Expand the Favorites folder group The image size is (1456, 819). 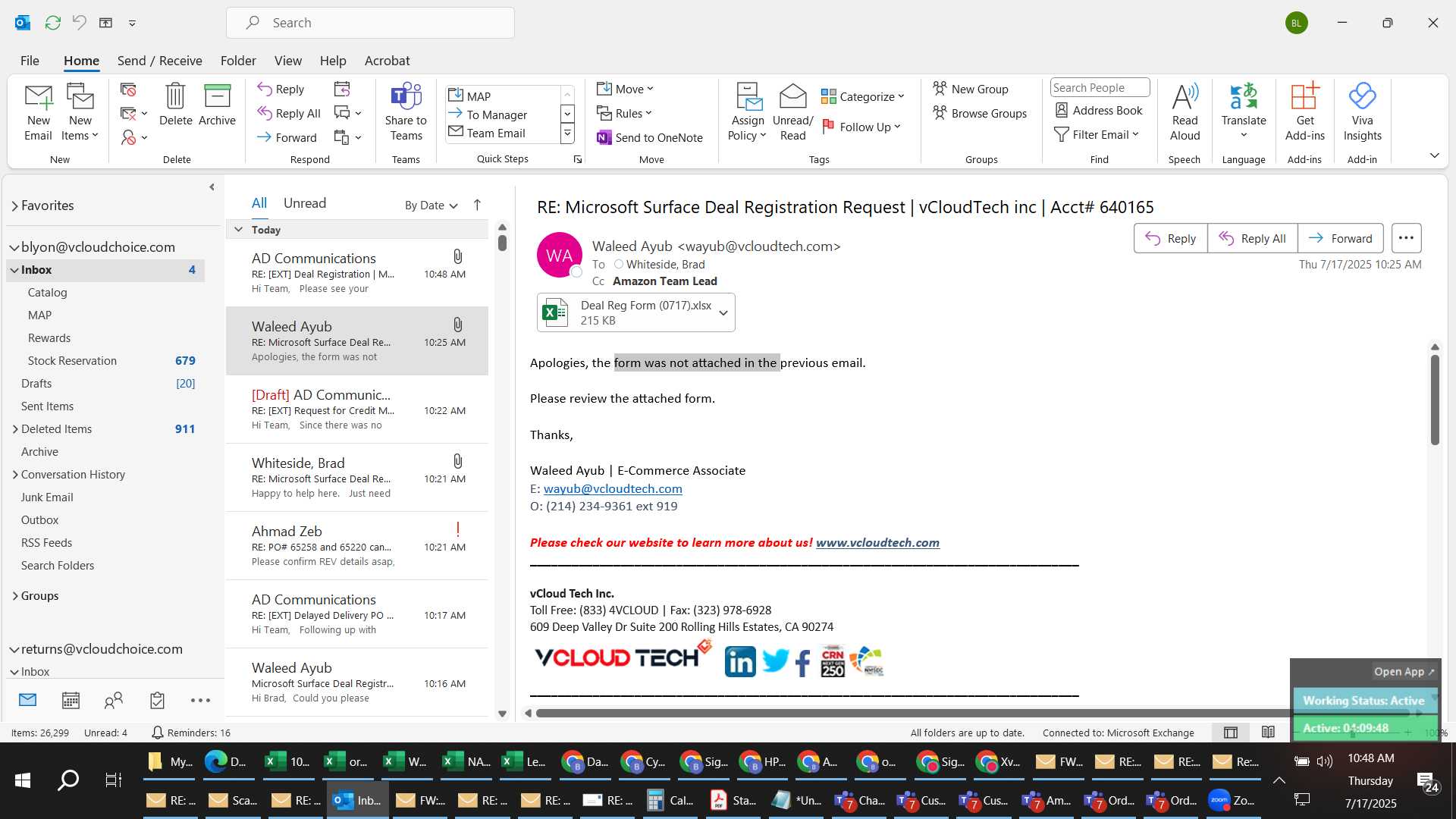[14, 206]
